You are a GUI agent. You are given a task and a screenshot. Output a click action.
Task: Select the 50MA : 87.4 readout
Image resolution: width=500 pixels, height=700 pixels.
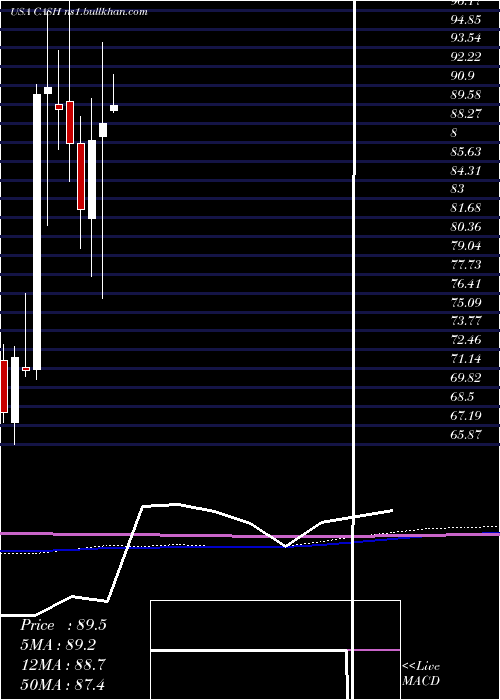pyautogui.click(x=63, y=684)
